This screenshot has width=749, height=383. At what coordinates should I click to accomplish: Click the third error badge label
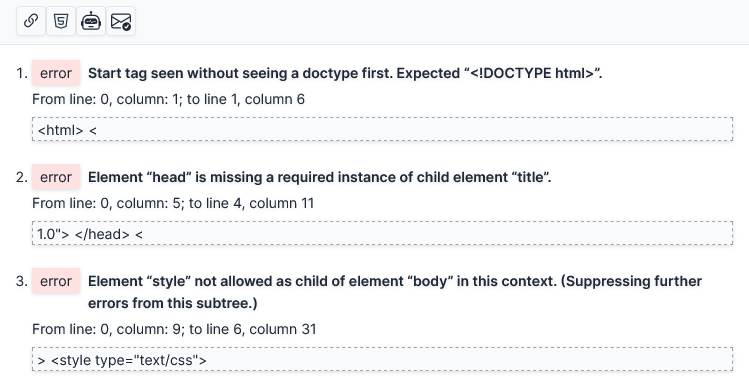(56, 281)
